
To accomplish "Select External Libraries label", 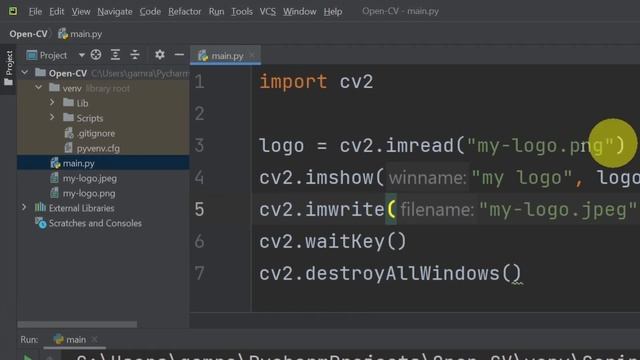I will tap(81, 208).
